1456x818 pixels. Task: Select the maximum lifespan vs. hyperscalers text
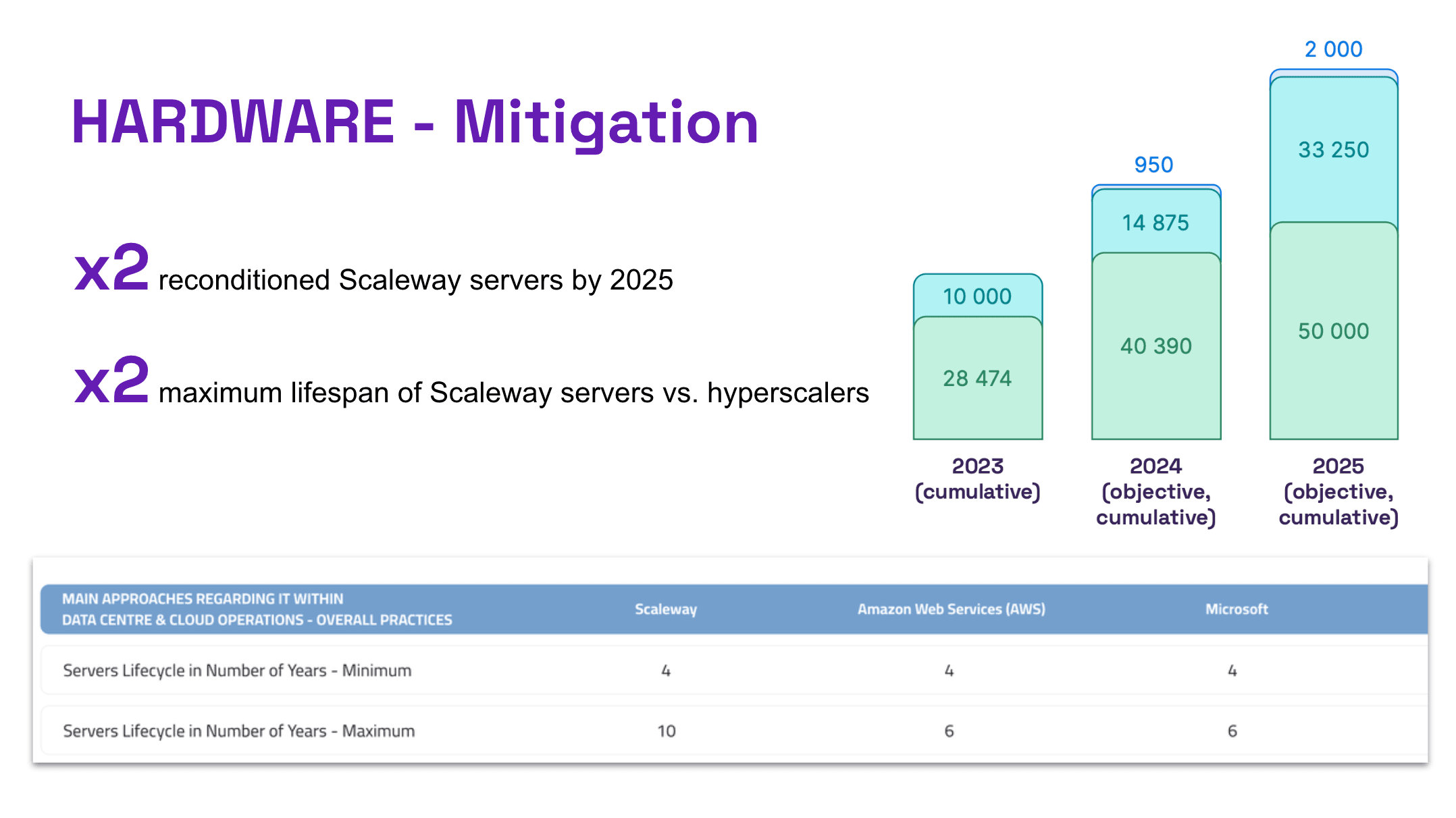(513, 393)
